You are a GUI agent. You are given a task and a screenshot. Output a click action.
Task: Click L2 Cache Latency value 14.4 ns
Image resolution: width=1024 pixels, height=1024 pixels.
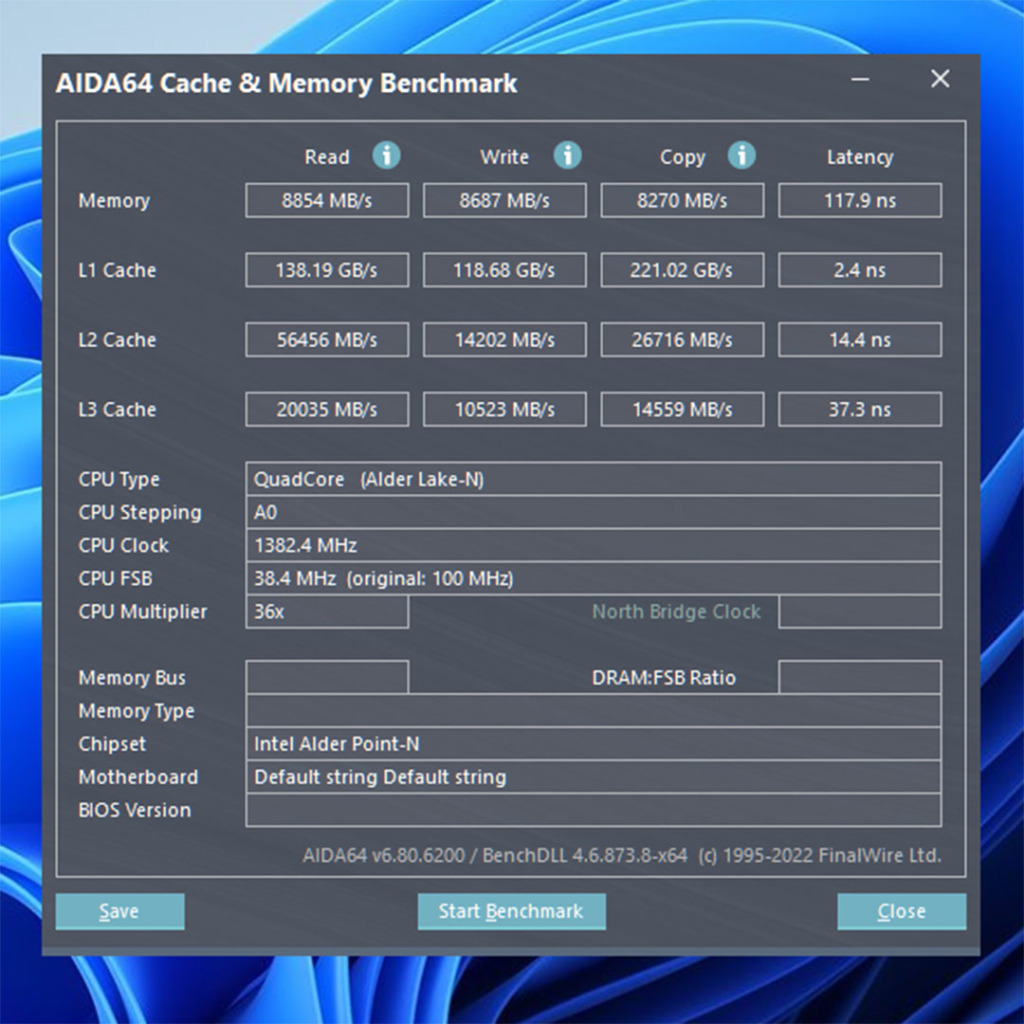click(860, 340)
